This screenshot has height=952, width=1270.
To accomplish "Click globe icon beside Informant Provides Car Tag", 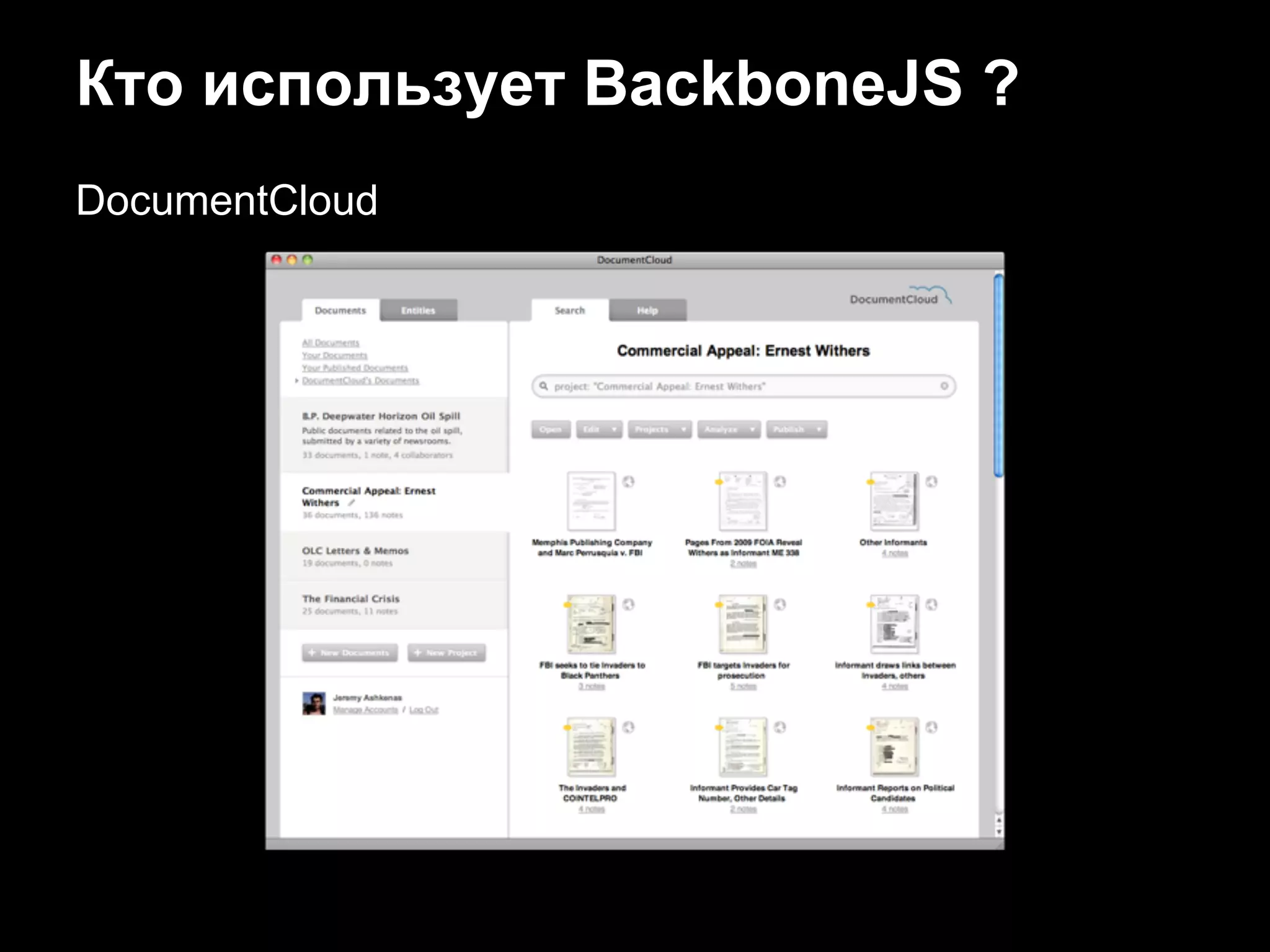I will (x=780, y=727).
